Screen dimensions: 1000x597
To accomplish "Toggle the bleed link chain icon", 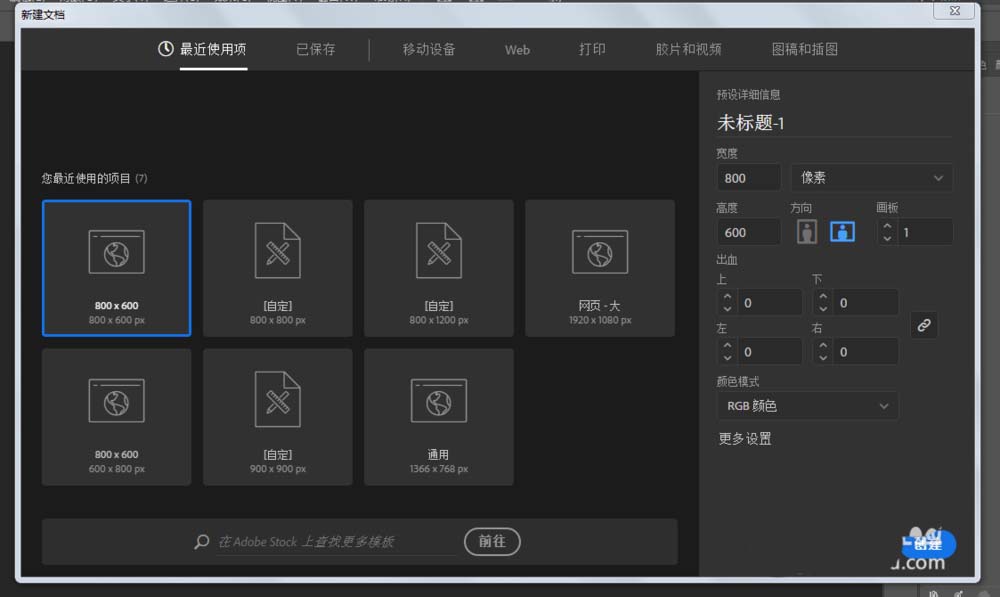I will pyautogui.click(x=923, y=326).
